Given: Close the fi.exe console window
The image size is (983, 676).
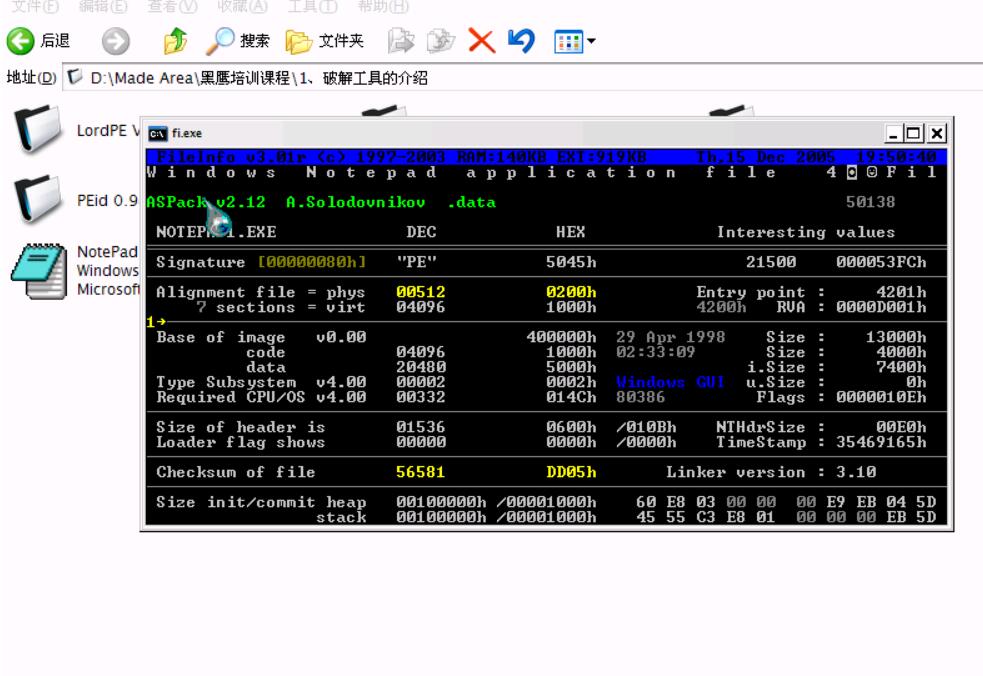Looking at the screenshot, I should pyautogui.click(x=937, y=133).
